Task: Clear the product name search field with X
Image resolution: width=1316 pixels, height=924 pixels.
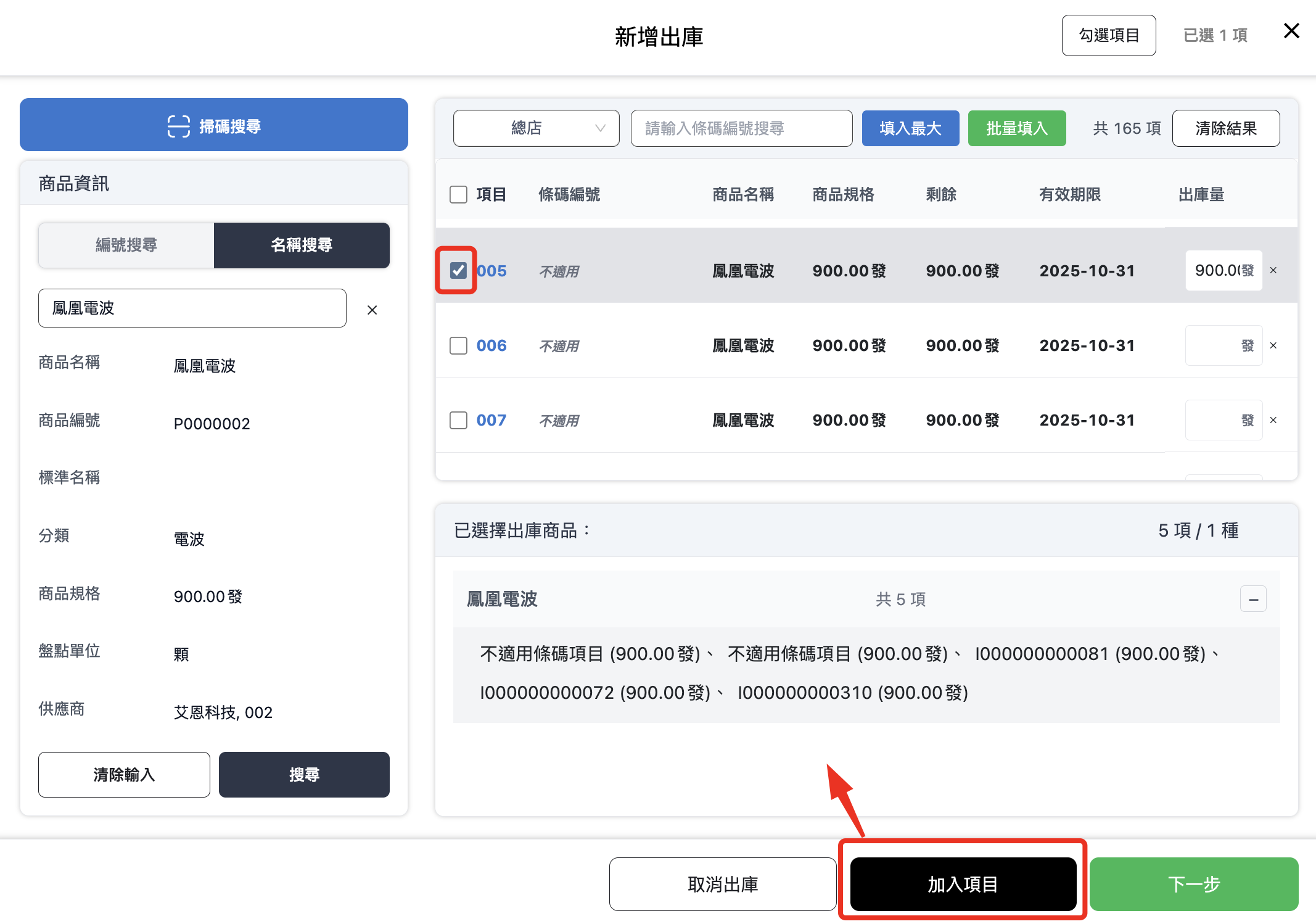Action: point(372,310)
